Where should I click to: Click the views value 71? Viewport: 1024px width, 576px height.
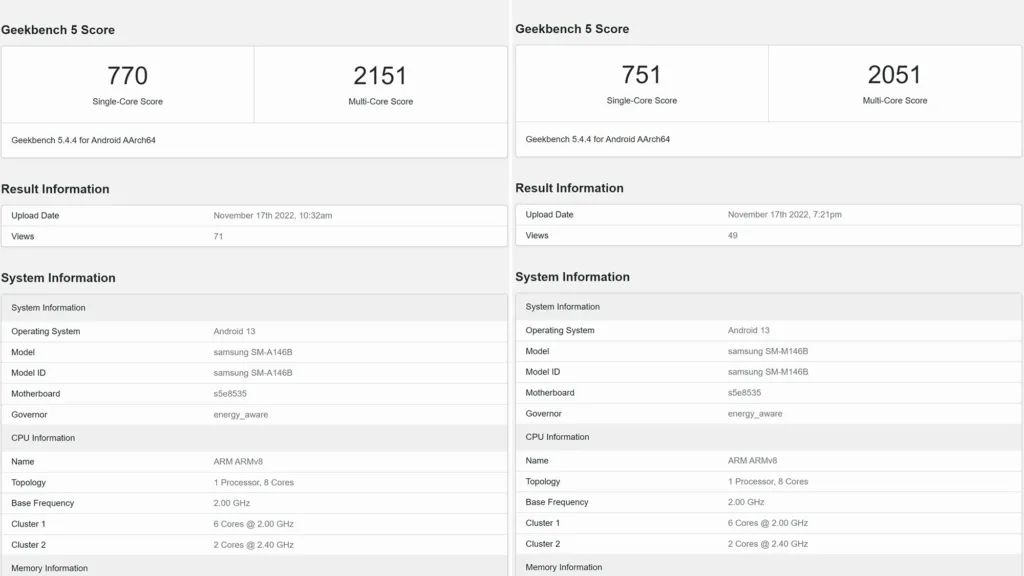218,236
